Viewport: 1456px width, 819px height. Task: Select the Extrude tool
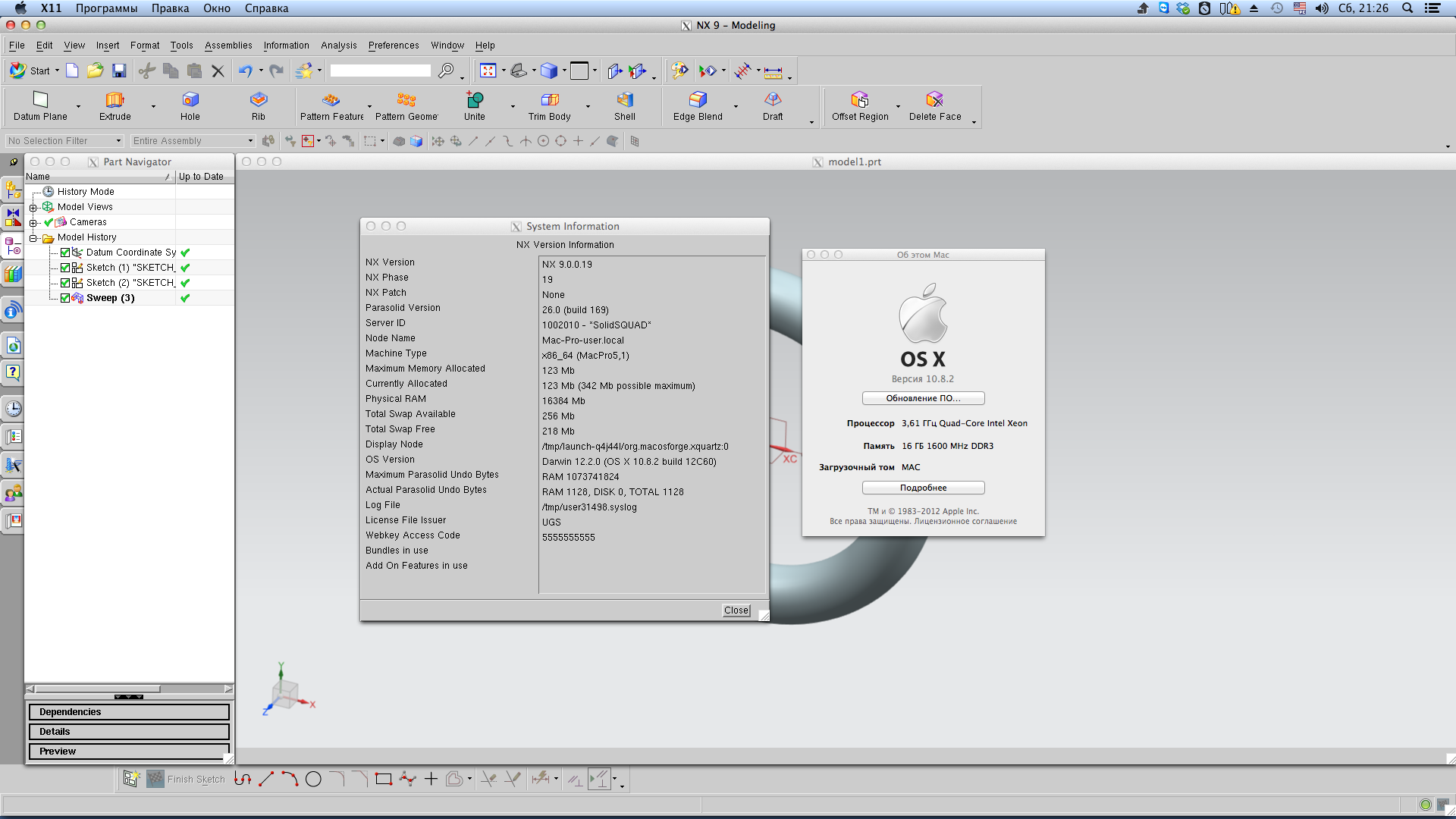(115, 105)
